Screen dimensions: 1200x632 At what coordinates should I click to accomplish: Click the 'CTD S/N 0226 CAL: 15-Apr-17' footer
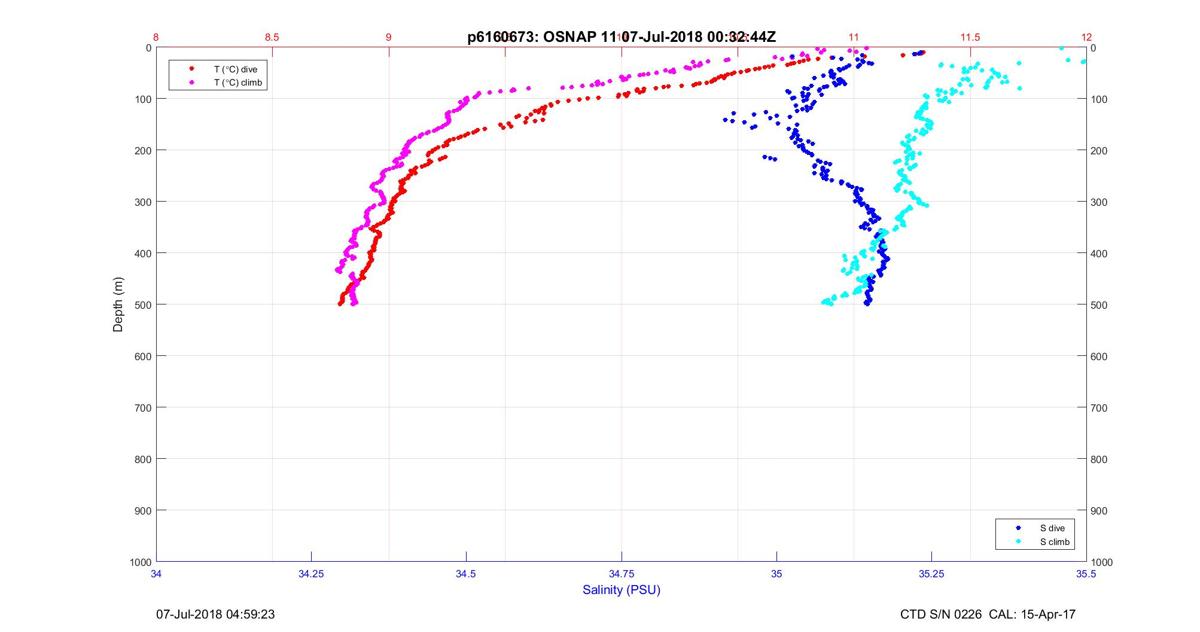[x=989, y=614]
